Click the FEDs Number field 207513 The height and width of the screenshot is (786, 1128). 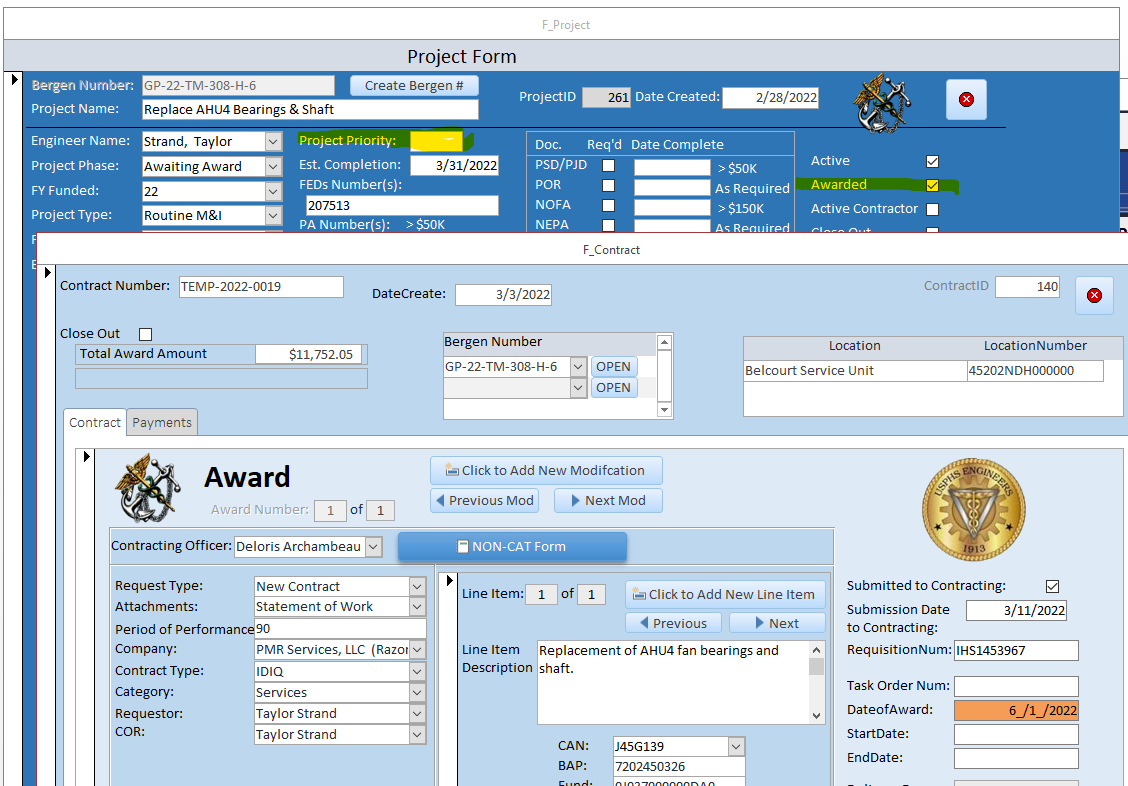(x=402, y=206)
